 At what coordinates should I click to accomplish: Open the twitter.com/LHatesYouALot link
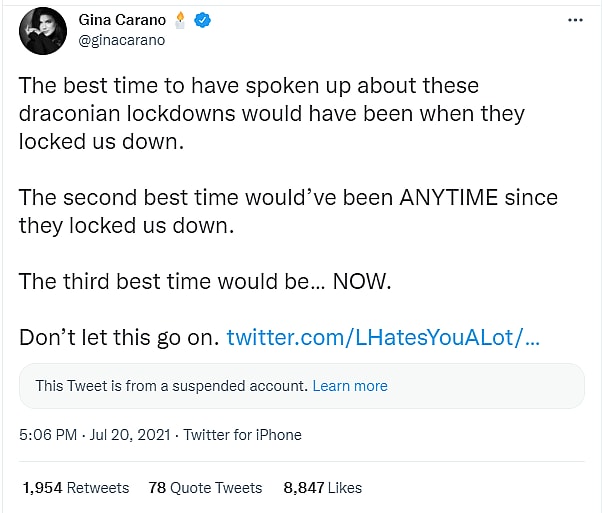(x=383, y=337)
